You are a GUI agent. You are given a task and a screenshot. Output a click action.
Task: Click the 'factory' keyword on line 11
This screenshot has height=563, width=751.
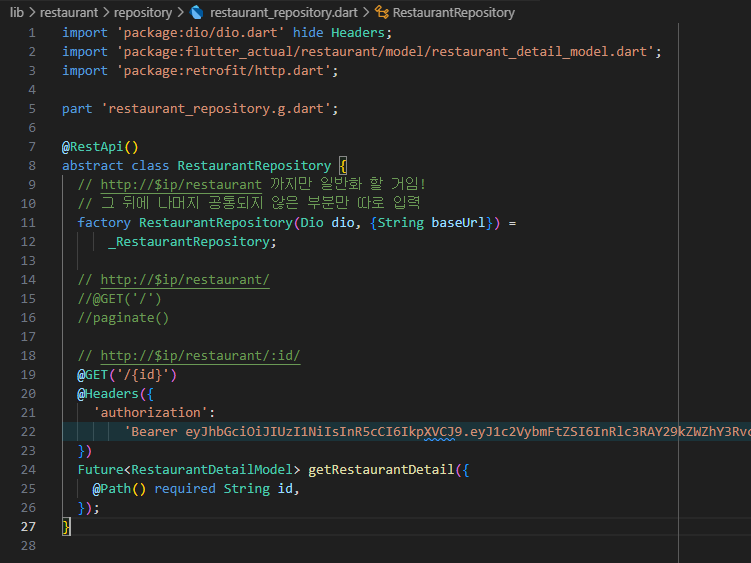point(104,223)
